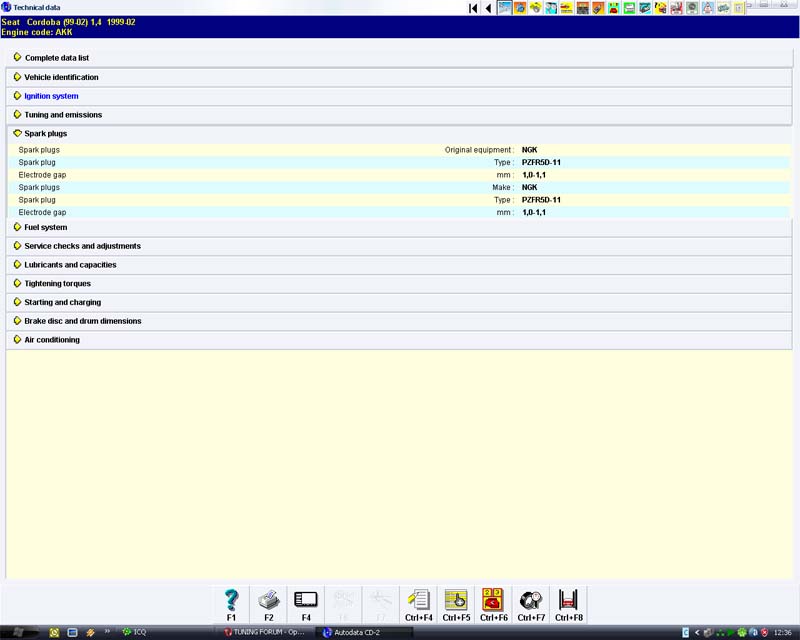
Task: Click the orange engine toolbar icon
Action: (x=520, y=8)
